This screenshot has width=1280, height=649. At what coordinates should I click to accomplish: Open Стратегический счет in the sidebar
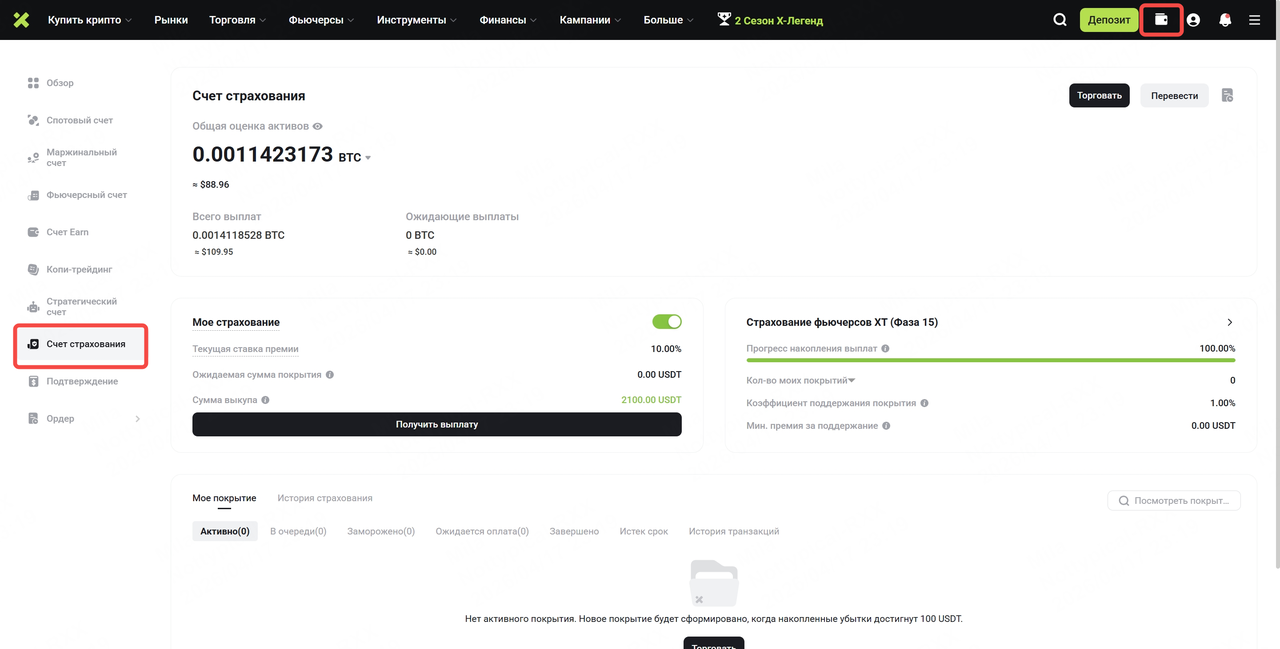(80, 307)
